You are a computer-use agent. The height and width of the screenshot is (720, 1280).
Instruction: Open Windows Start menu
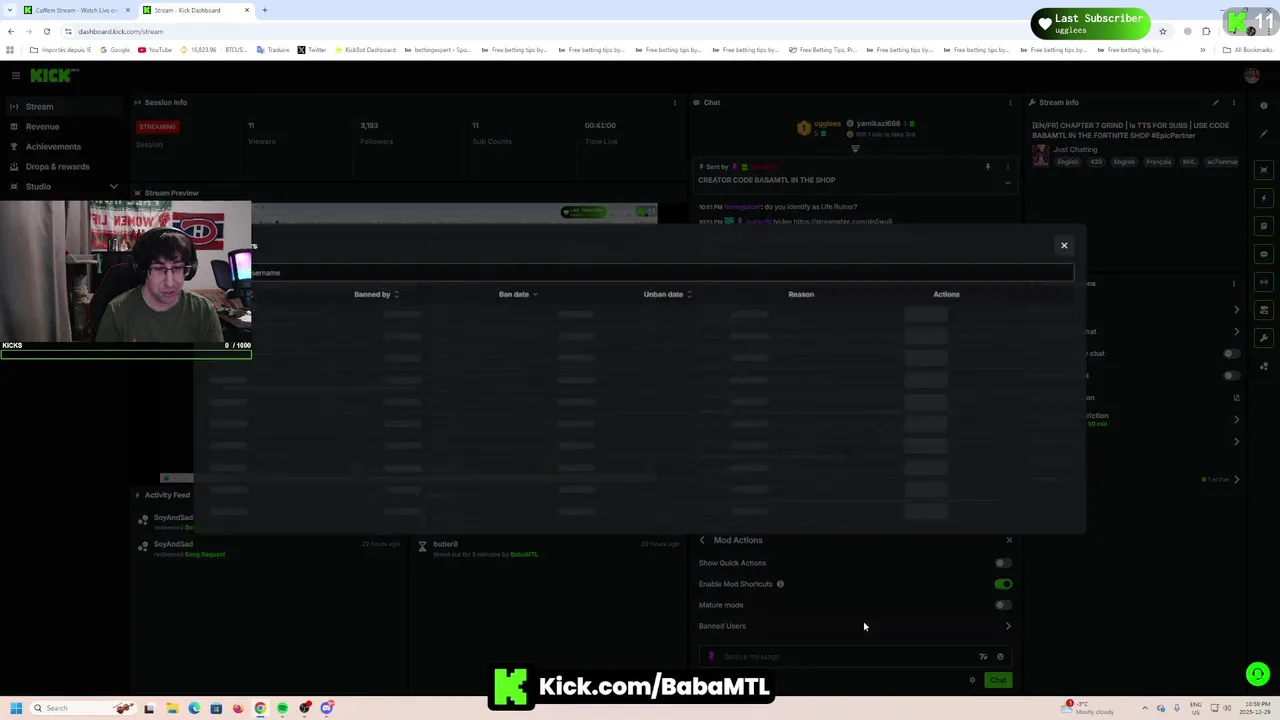pos(16,708)
